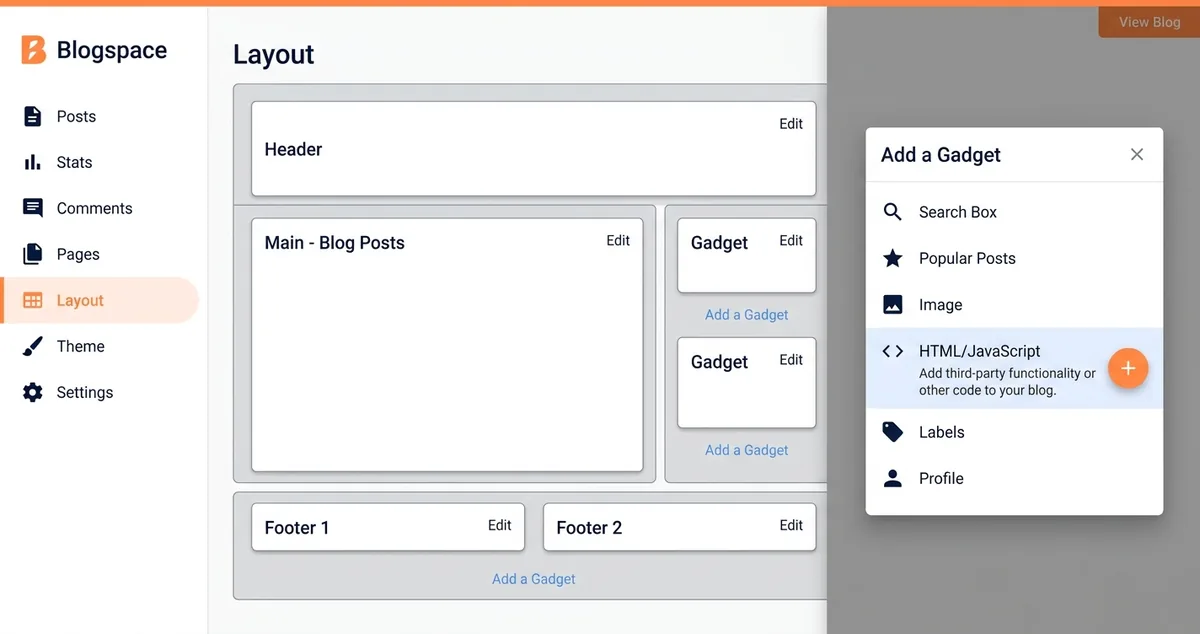Click the Settings gear icon
Screen dimensions: 1200x634
(33, 392)
